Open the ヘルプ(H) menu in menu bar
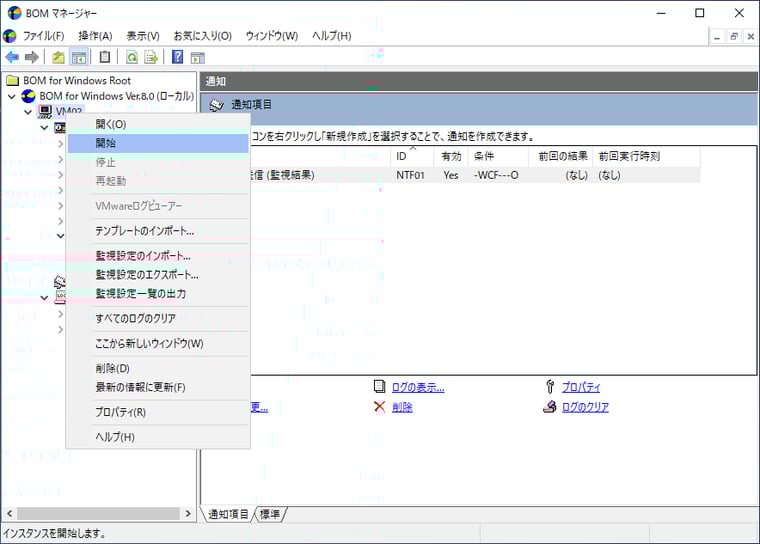Screen dimensions: 760x544 tap(332, 36)
